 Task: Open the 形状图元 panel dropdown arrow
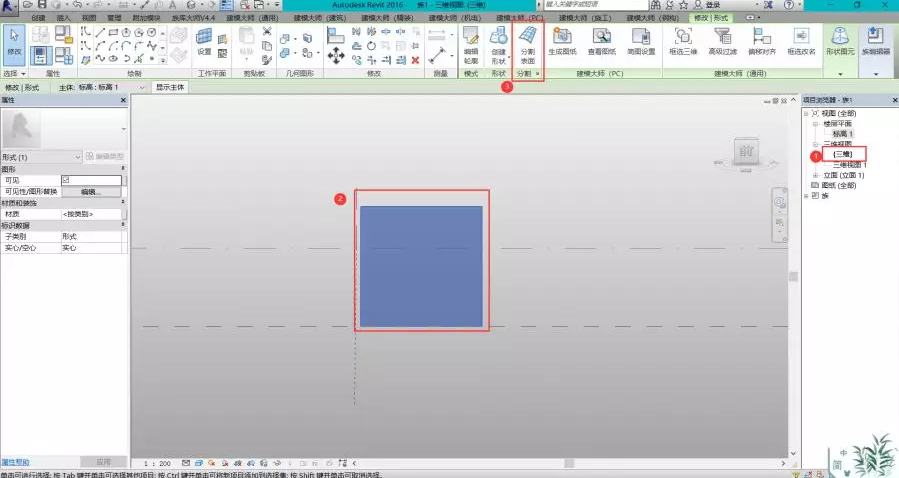[840, 74]
